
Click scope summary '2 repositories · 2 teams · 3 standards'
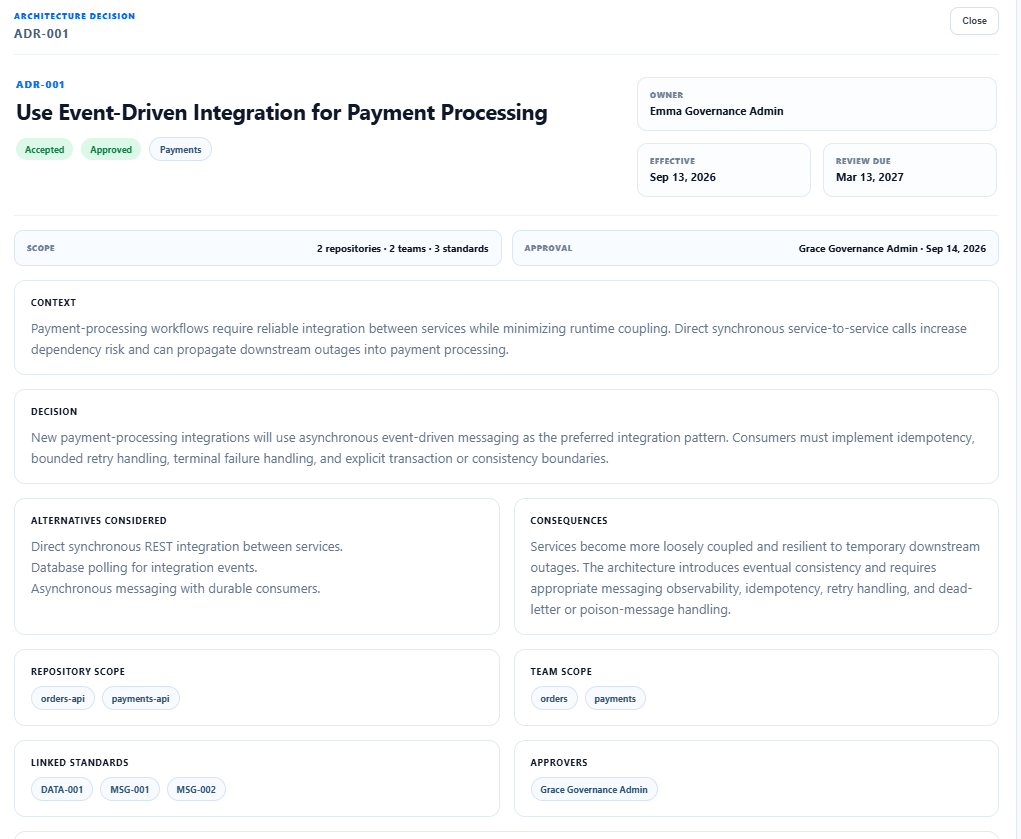pos(402,249)
